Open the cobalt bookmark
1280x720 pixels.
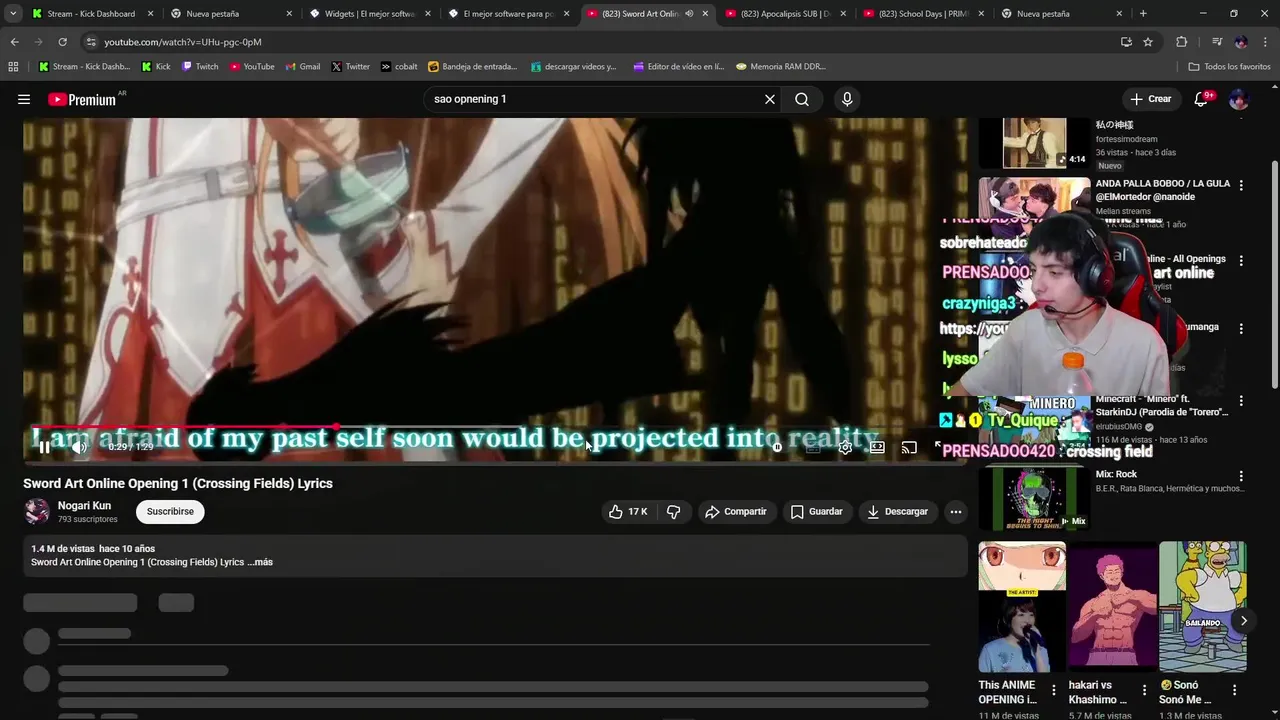pyautogui.click(x=399, y=67)
